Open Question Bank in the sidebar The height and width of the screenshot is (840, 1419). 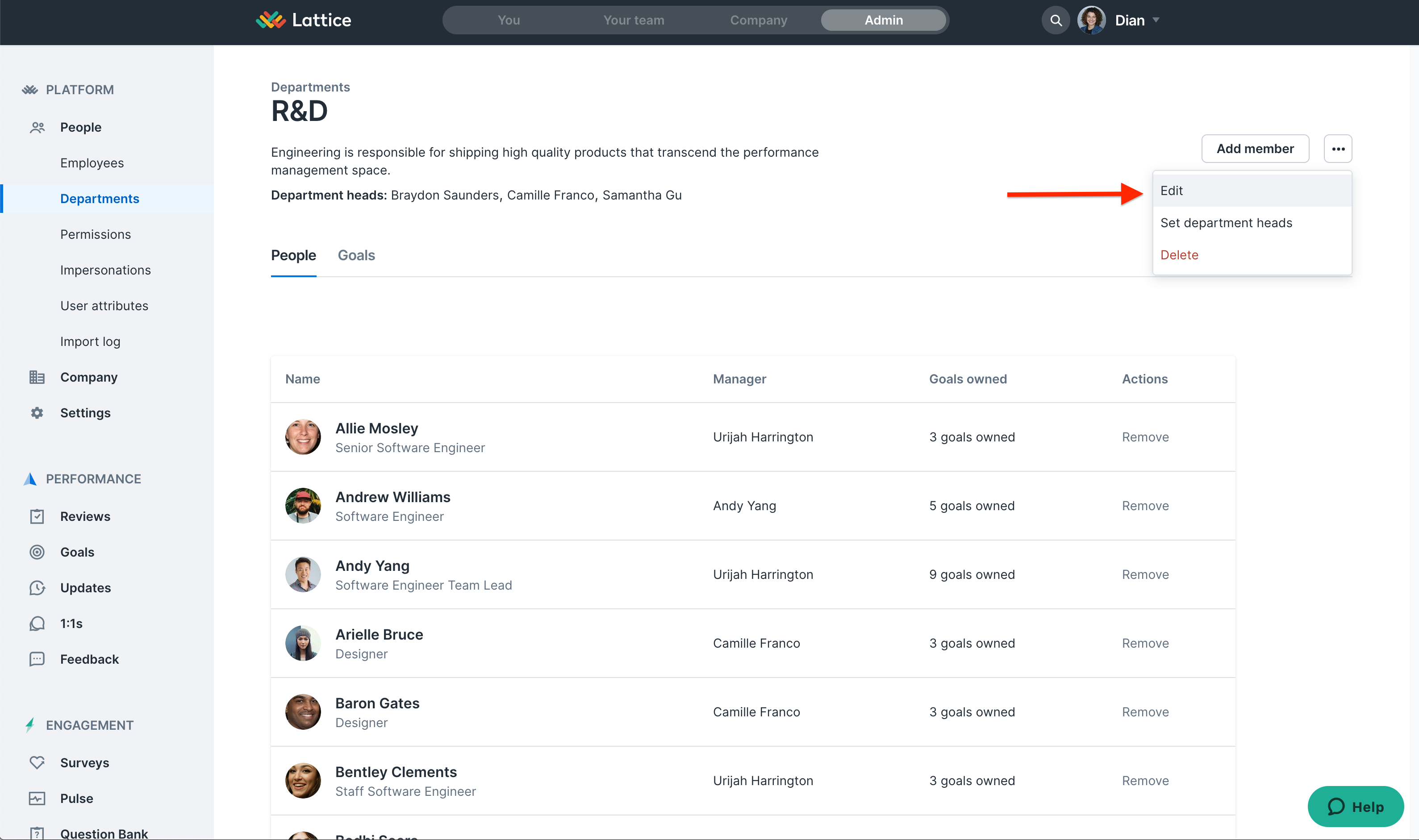(x=104, y=833)
